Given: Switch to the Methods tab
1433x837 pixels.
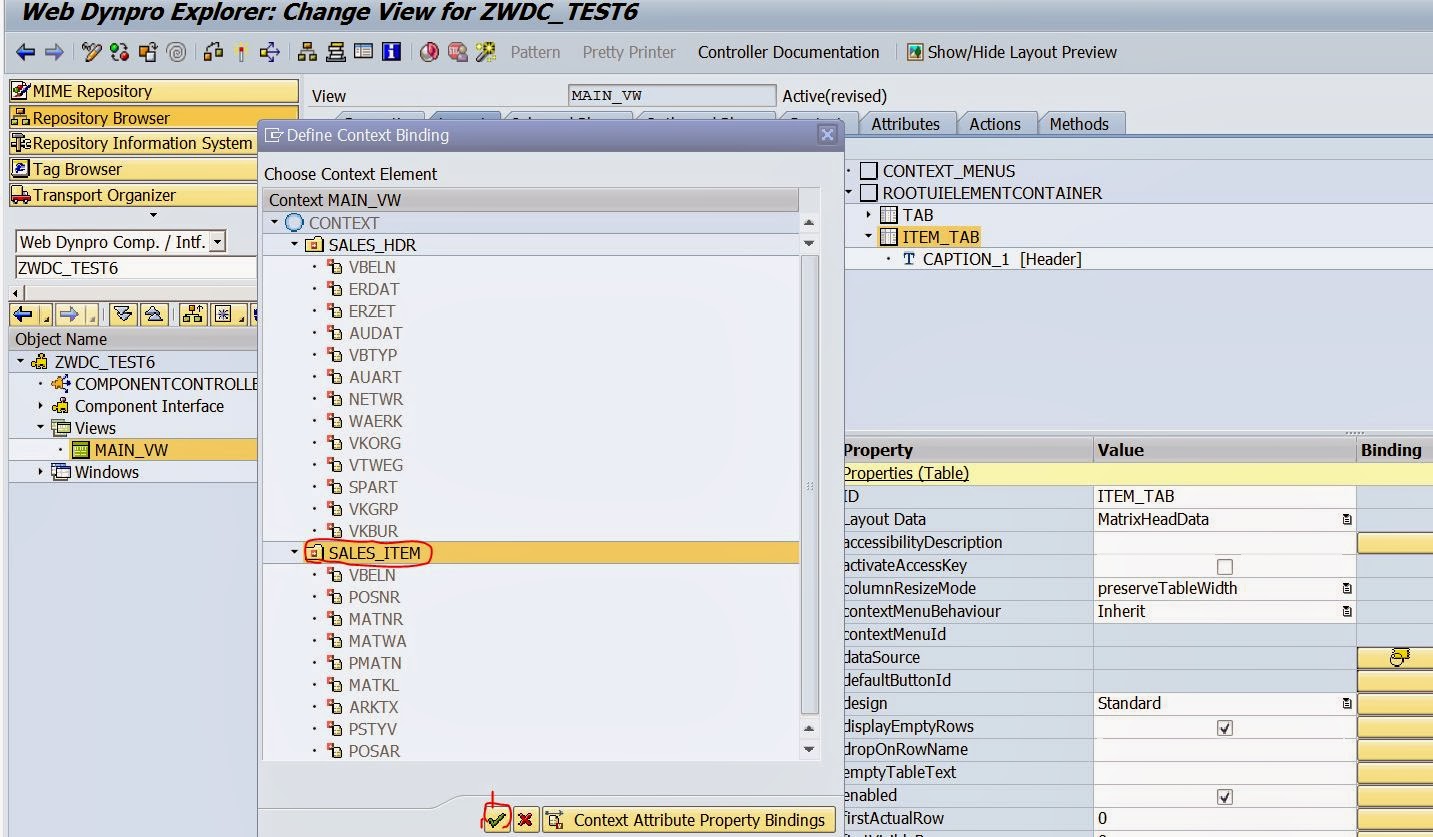Looking at the screenshot, I should (x=1078, y=124).
